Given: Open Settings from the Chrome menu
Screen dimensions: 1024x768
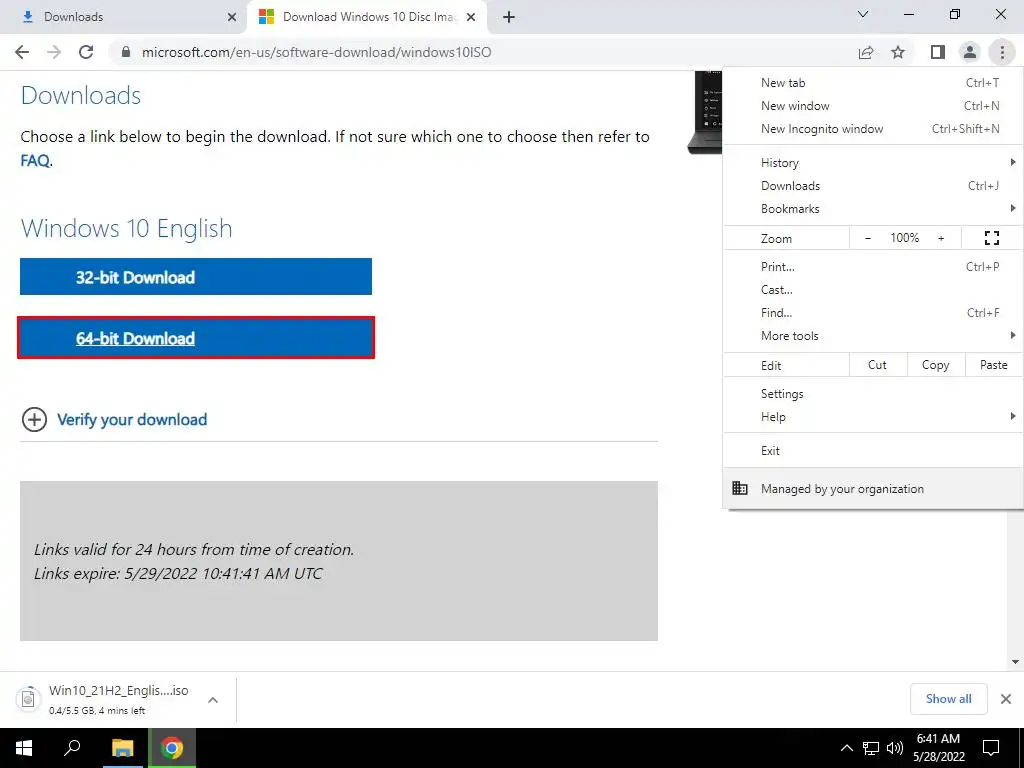Looking at the screenshot, I should (873, 394).
